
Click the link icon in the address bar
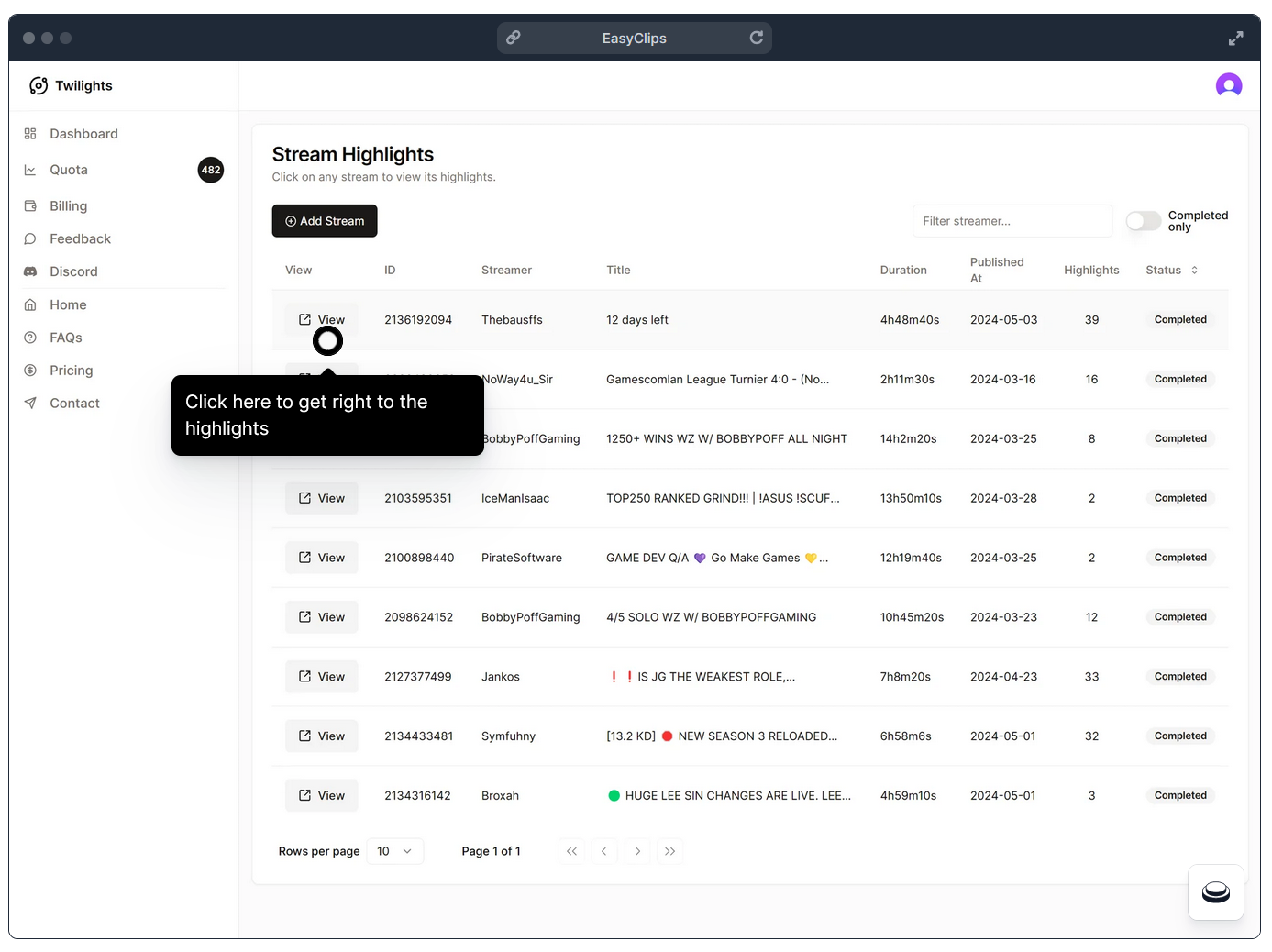tap(514, 38)
